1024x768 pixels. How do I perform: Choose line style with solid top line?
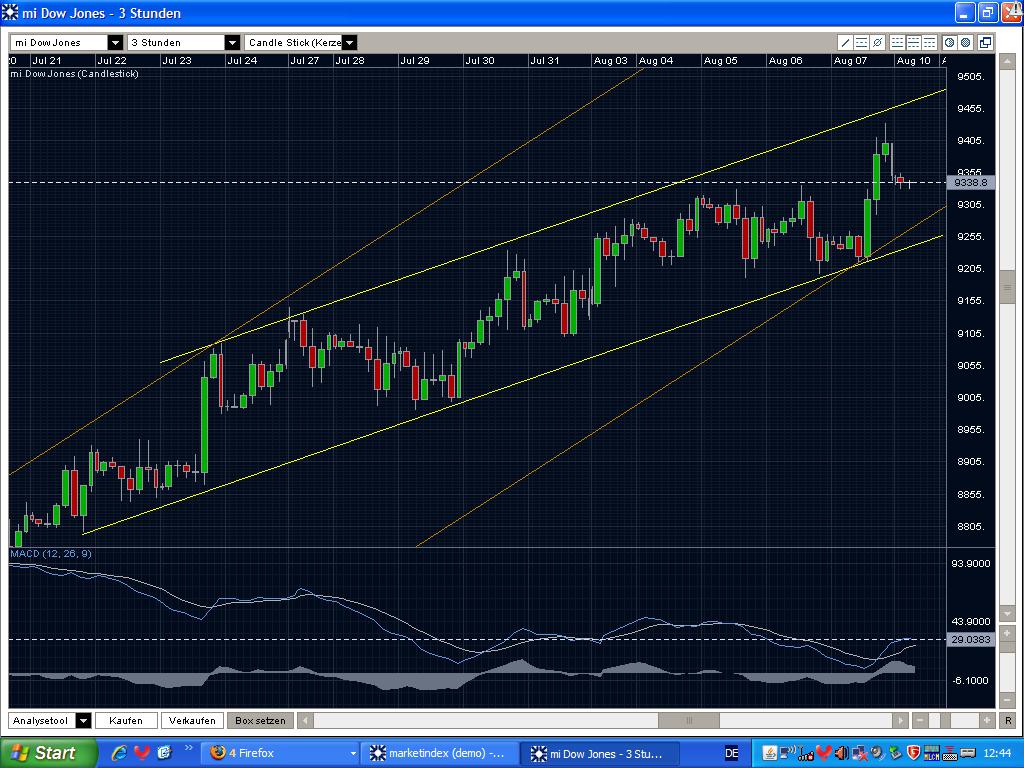click(x=929, y=42)
